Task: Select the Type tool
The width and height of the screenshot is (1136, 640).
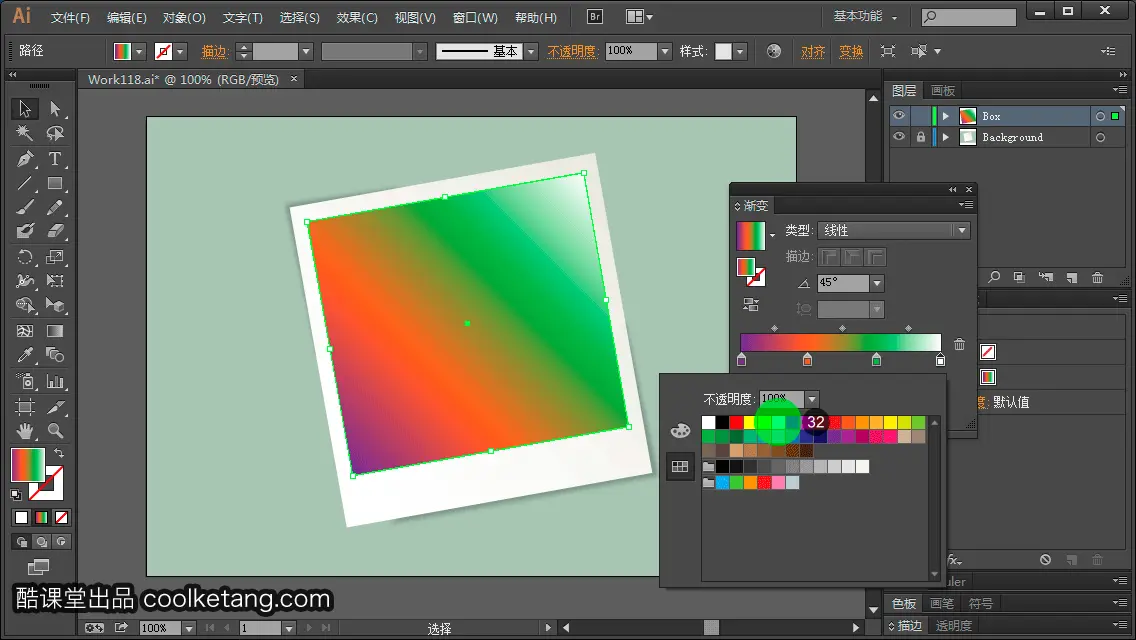Action: tap(55, 159)
